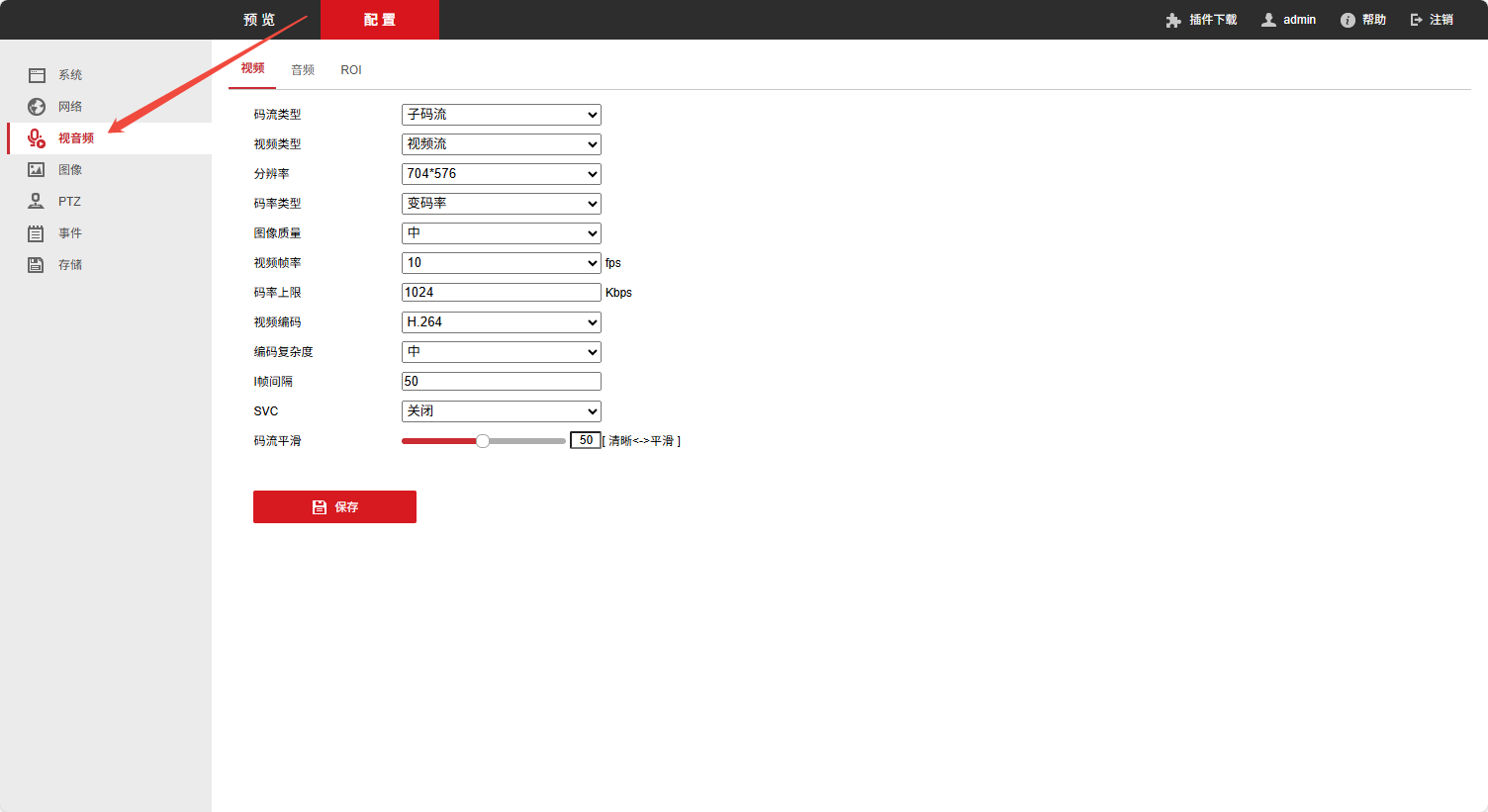
Task: Click the 码率上限 bitrate input field
Action: point(501,293)
